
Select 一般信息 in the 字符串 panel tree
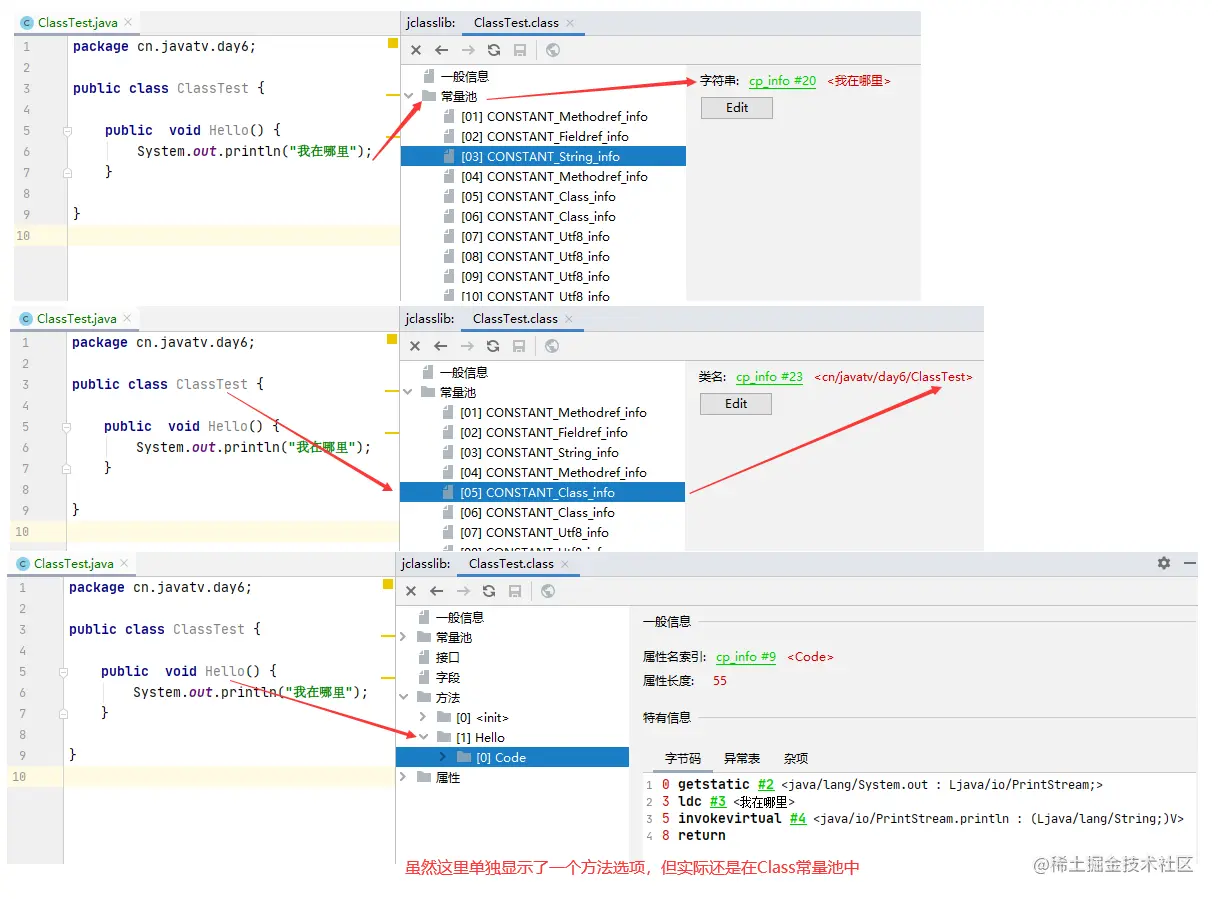[x=465, y=76]
